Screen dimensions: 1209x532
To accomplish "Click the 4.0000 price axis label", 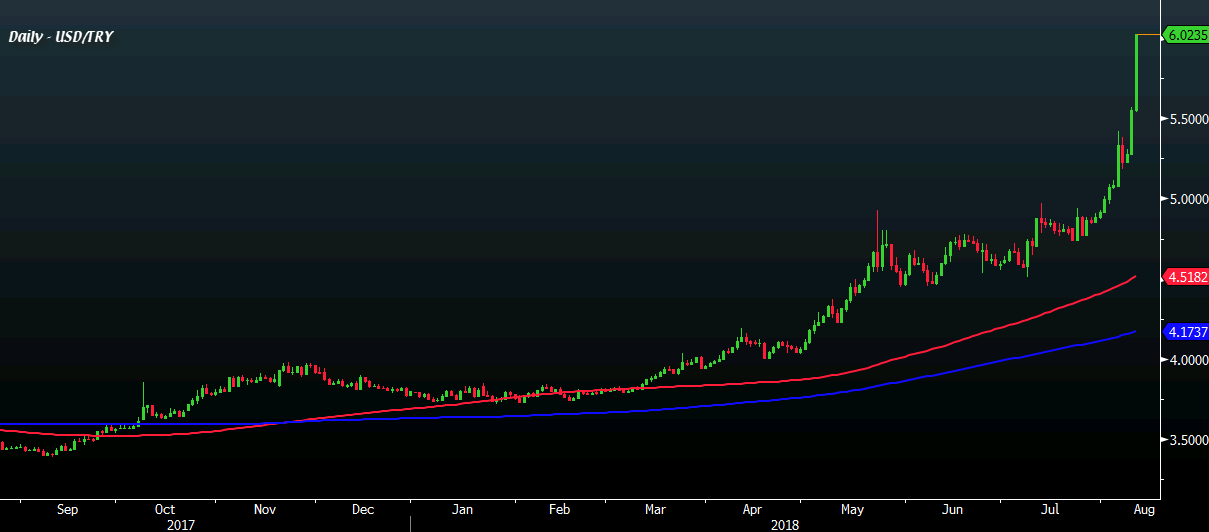I will [x=1188, y=360].
